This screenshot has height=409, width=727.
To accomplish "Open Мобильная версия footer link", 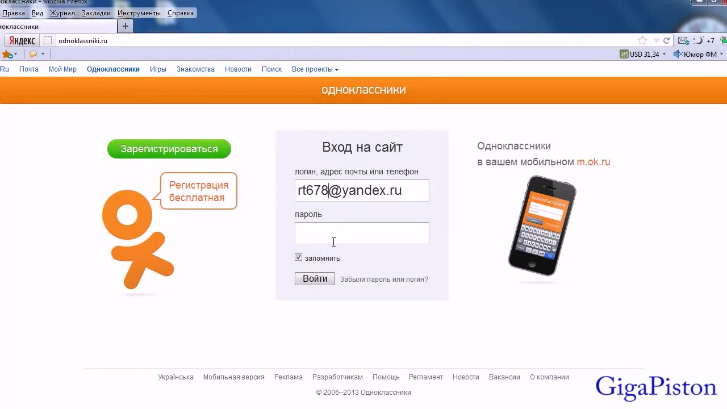I will (234, 377).
